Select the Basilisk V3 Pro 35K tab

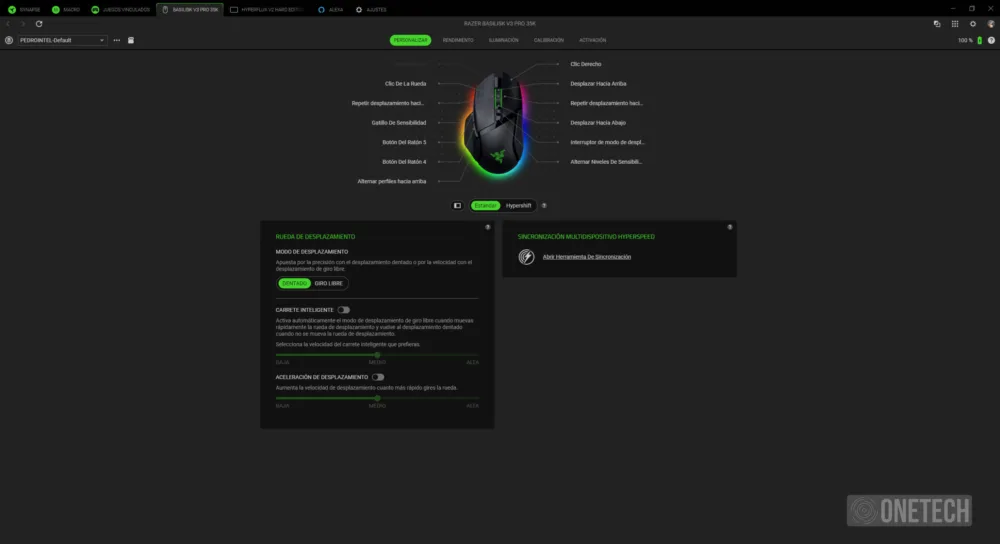pyautogui.click(x=190, y=10)
